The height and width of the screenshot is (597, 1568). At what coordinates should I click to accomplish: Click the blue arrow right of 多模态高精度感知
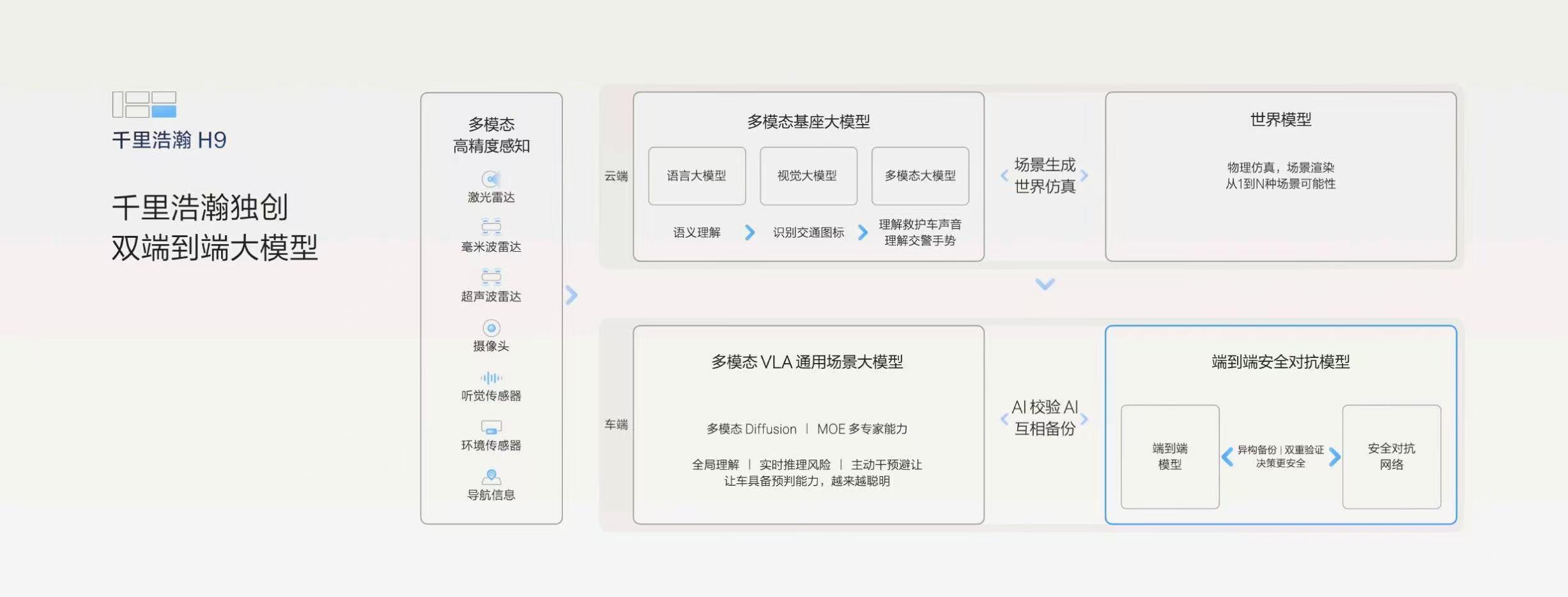[x=572, y=295]
